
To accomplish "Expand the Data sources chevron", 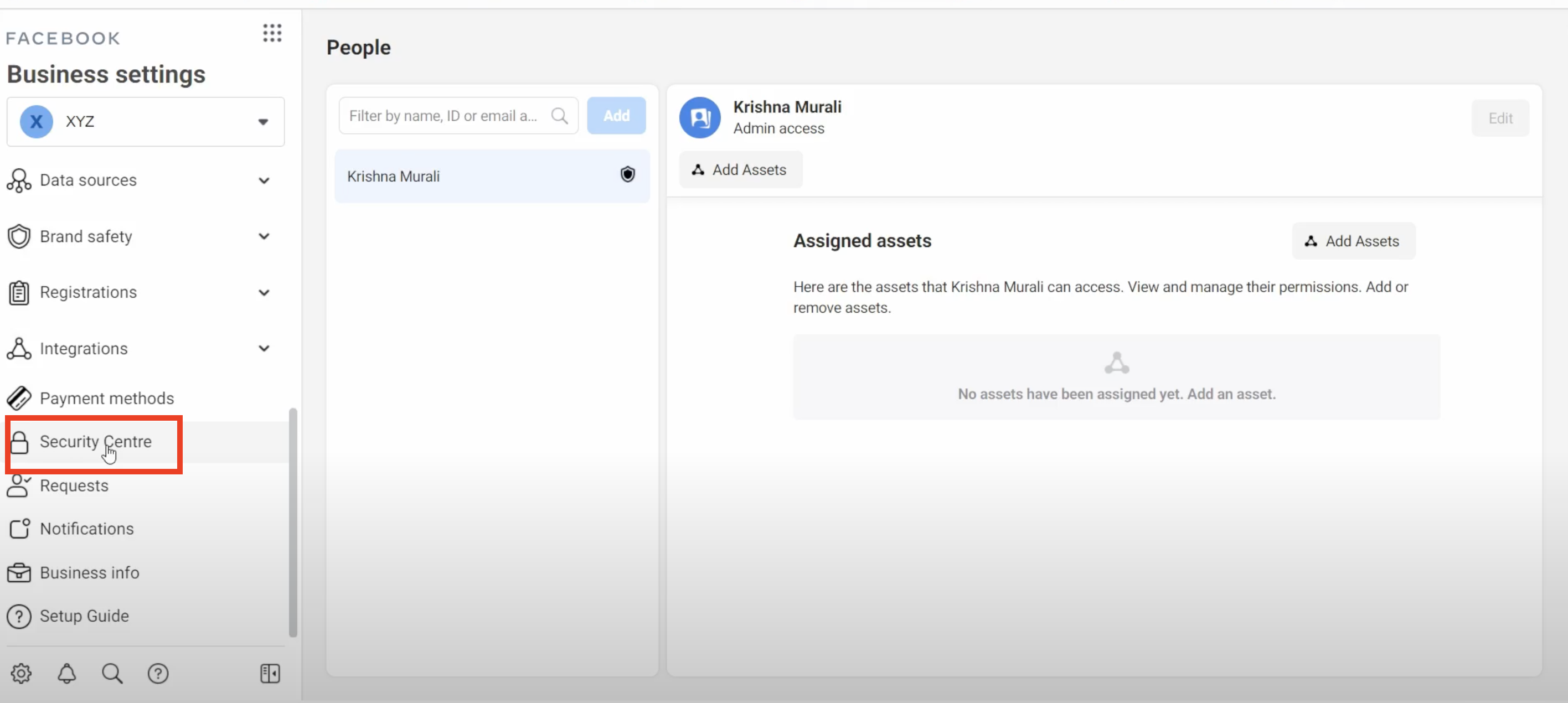I will click(x=264, y=181).
